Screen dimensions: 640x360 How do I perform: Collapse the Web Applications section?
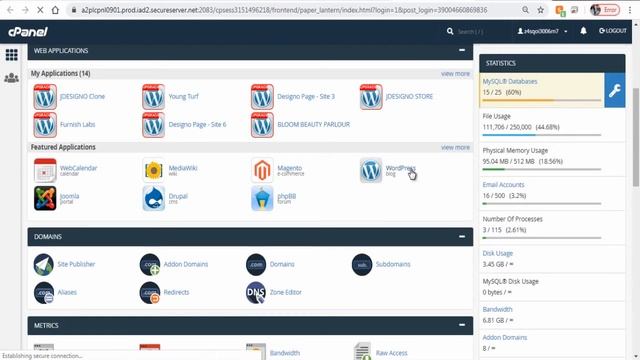462,50
